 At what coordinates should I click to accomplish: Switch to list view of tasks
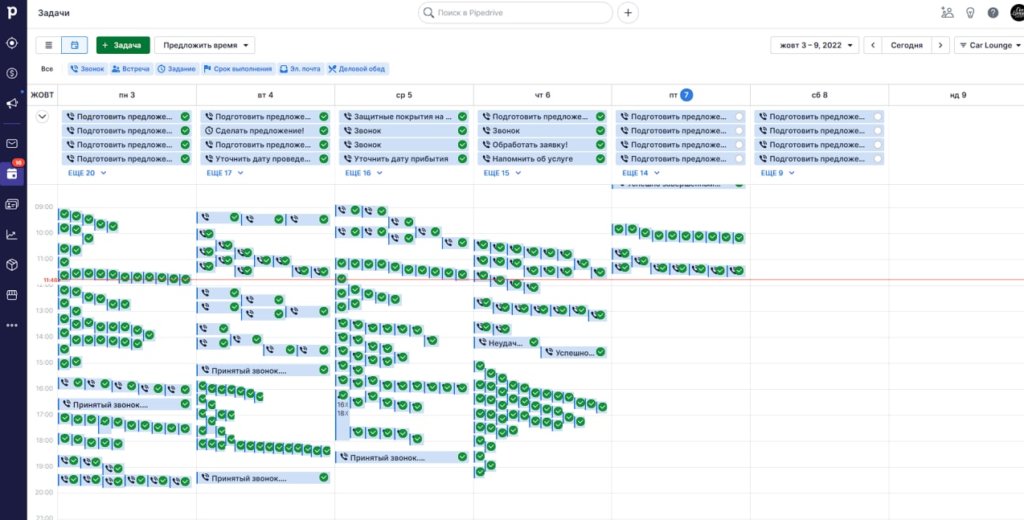(50, 45)
